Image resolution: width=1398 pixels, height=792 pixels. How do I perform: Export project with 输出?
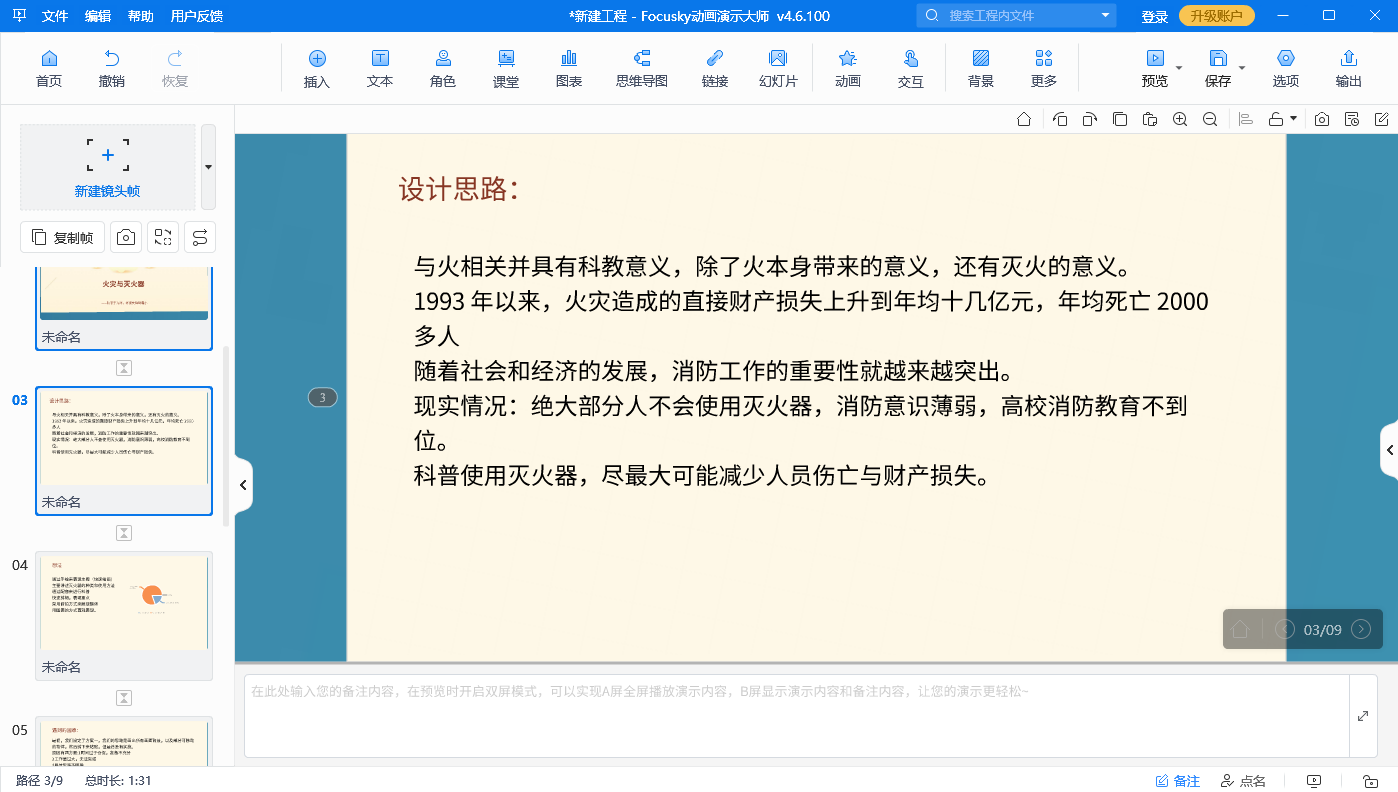coord(1349,68)
